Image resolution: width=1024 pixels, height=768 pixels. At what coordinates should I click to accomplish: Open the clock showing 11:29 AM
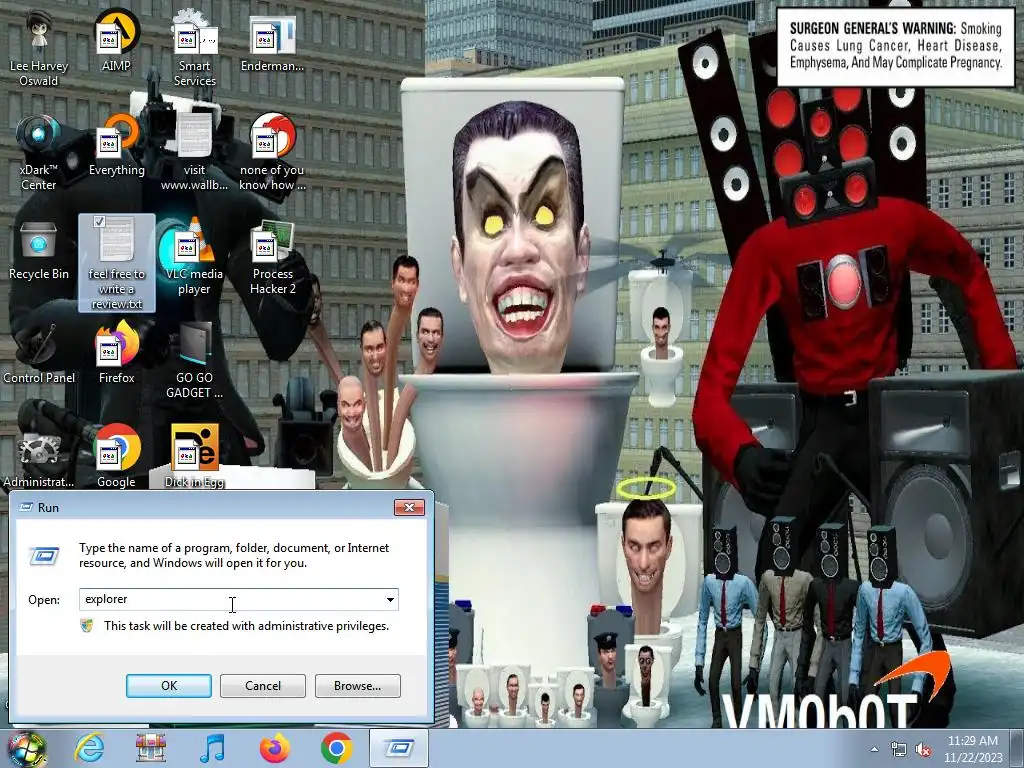pyautogui.click(x=973, y=749)
